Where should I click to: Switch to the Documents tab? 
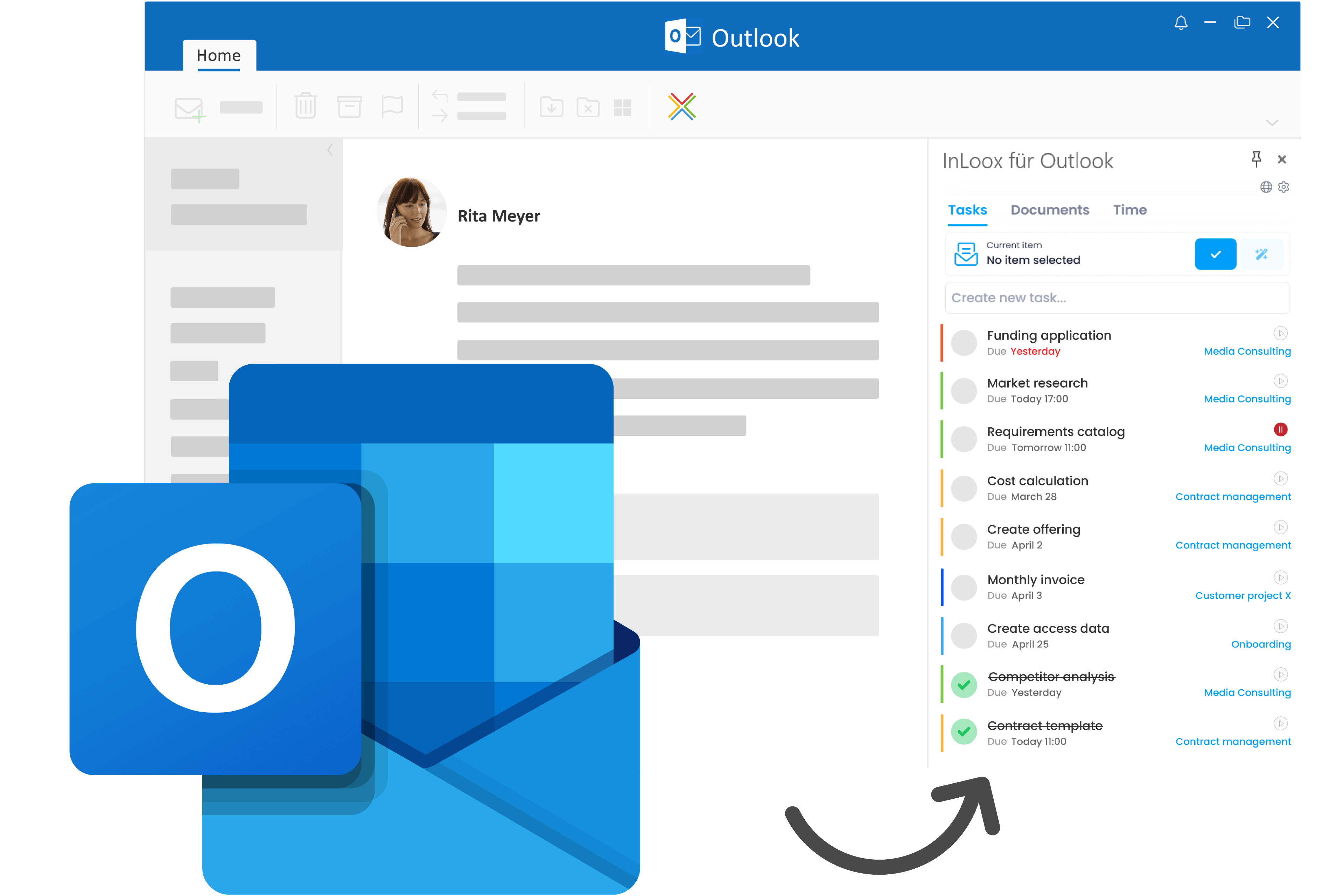[1050, 210]
